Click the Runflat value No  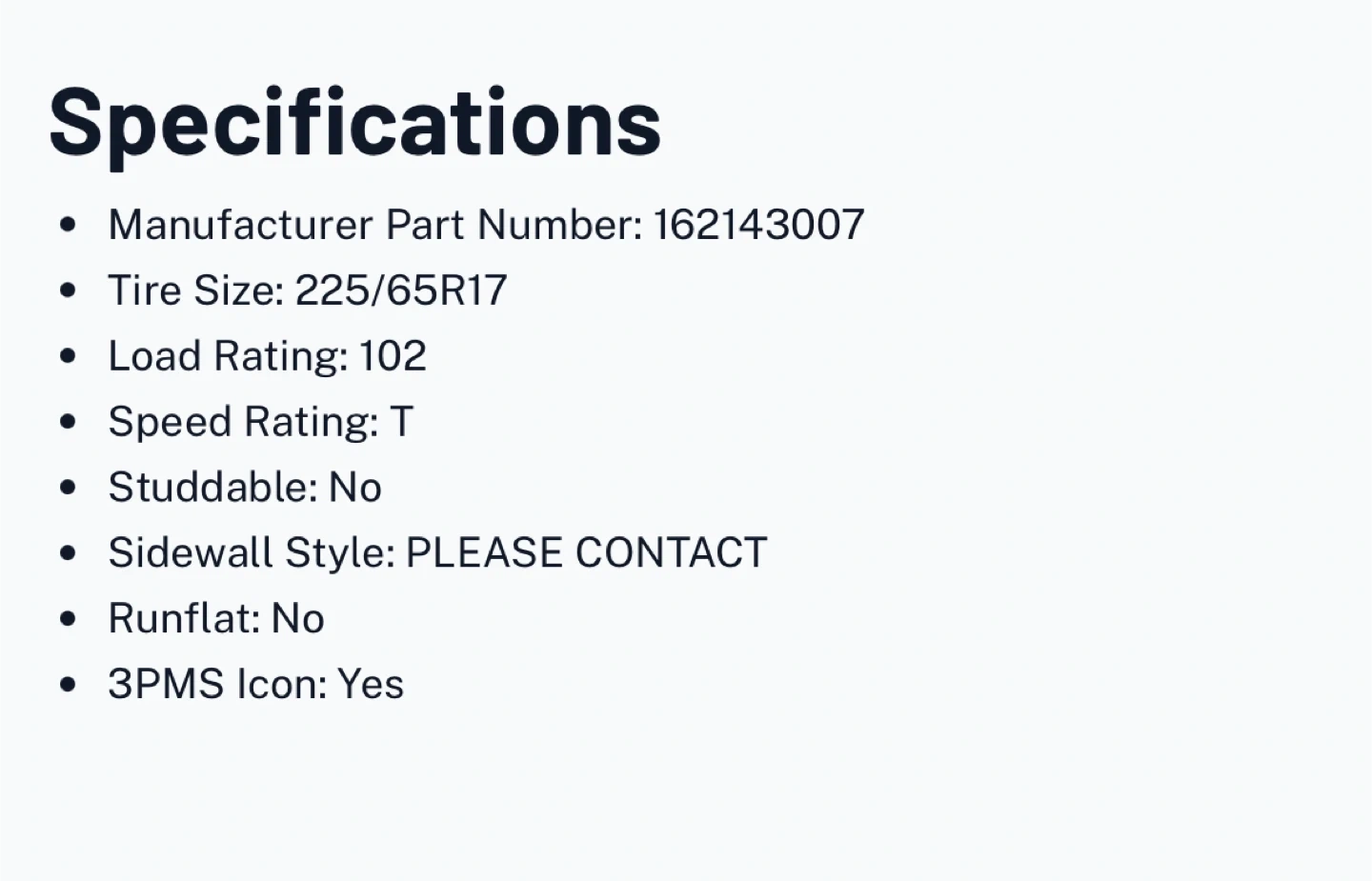[x=298, y=619]
